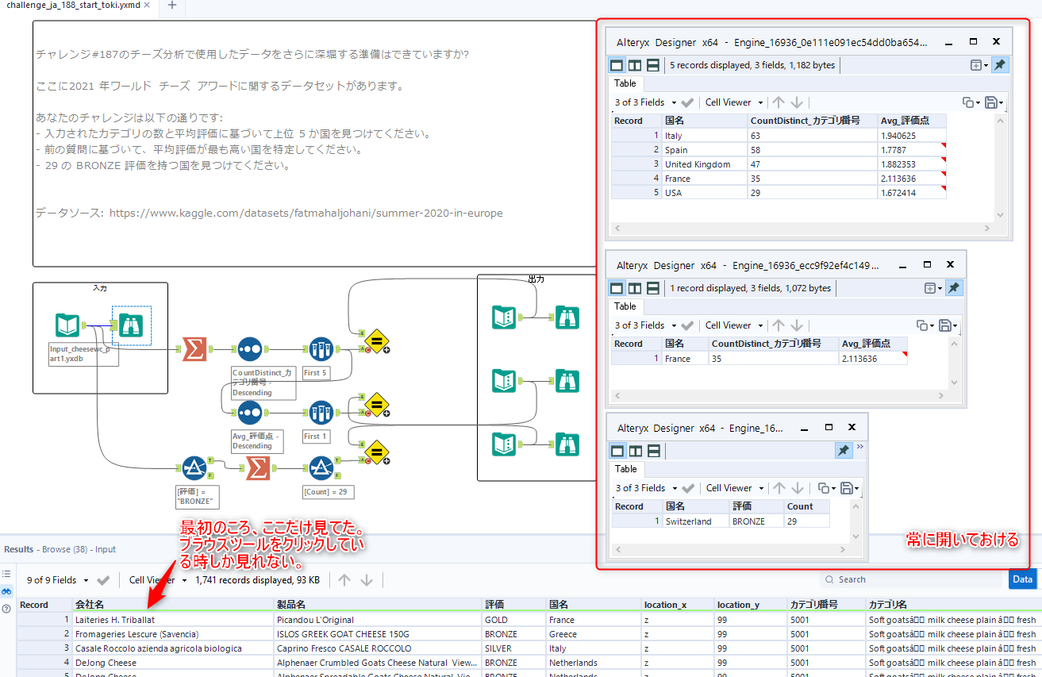Open the 3 of 3 Fields dropdown
This screenshot has width=1042, height=677.
click(x=639, y=101)
